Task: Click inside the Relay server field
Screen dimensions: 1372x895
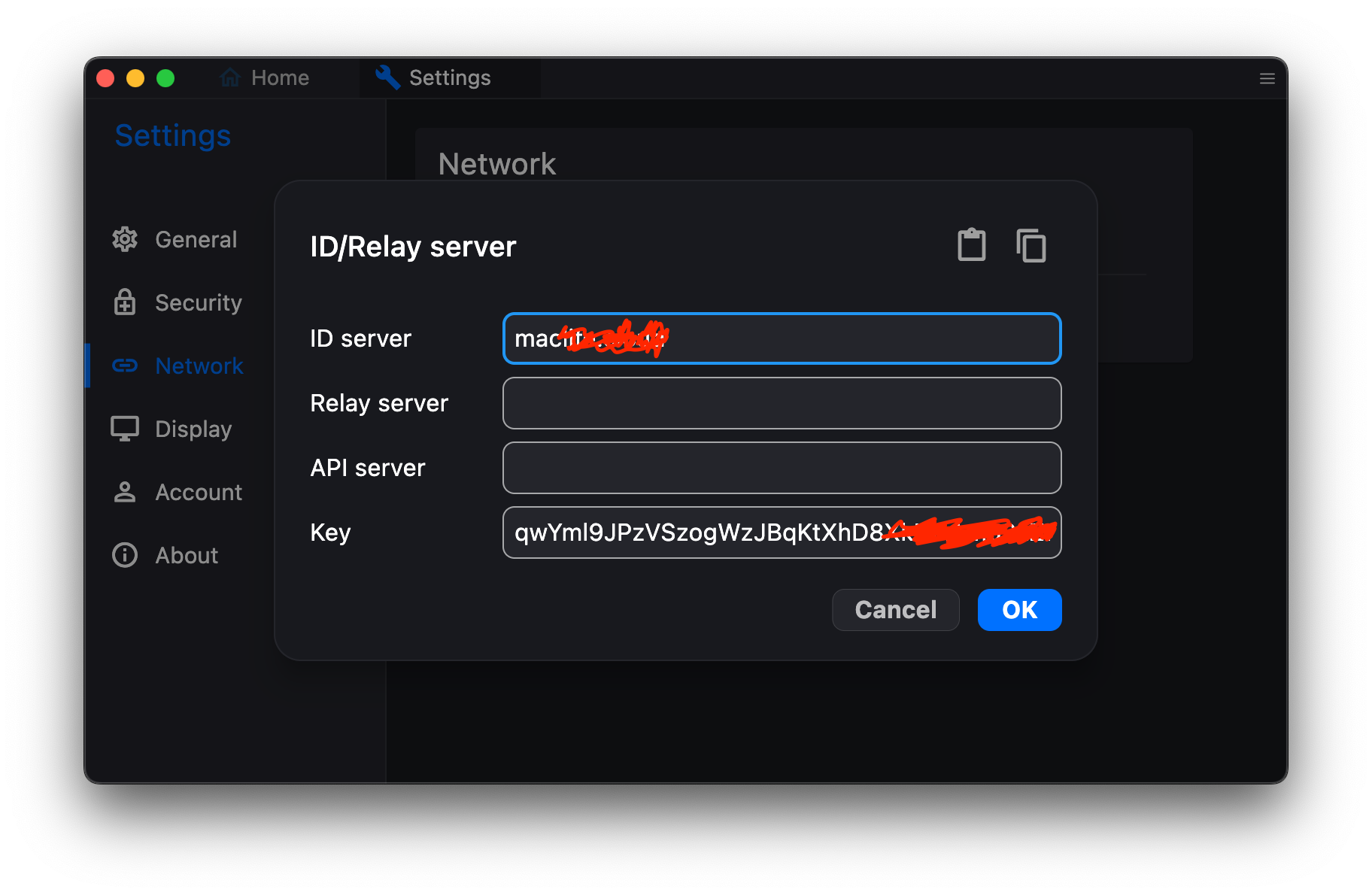Action: pos(782,403)
